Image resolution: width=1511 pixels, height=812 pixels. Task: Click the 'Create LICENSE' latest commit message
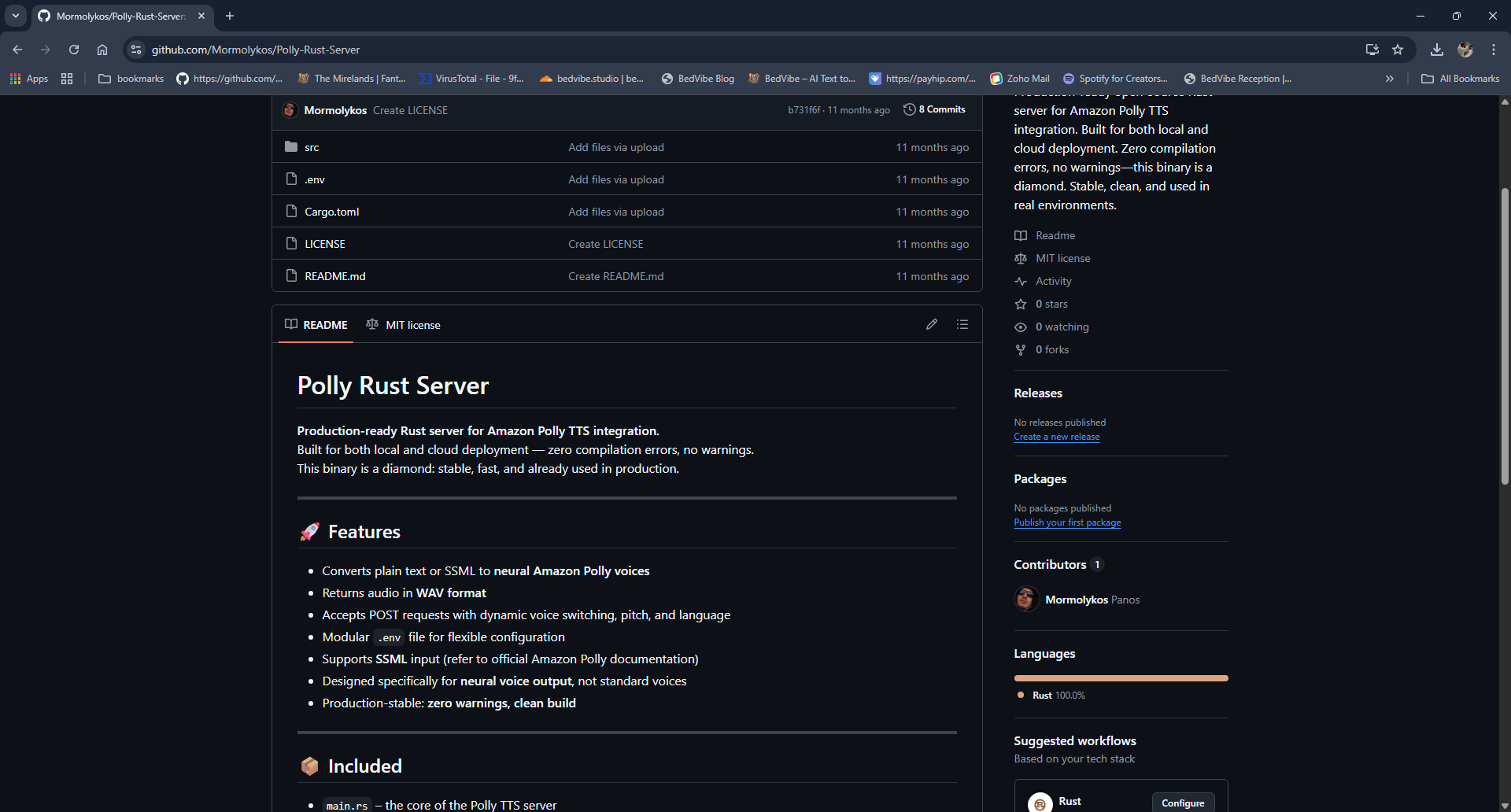pyautogui.click(x=410, y=110)
